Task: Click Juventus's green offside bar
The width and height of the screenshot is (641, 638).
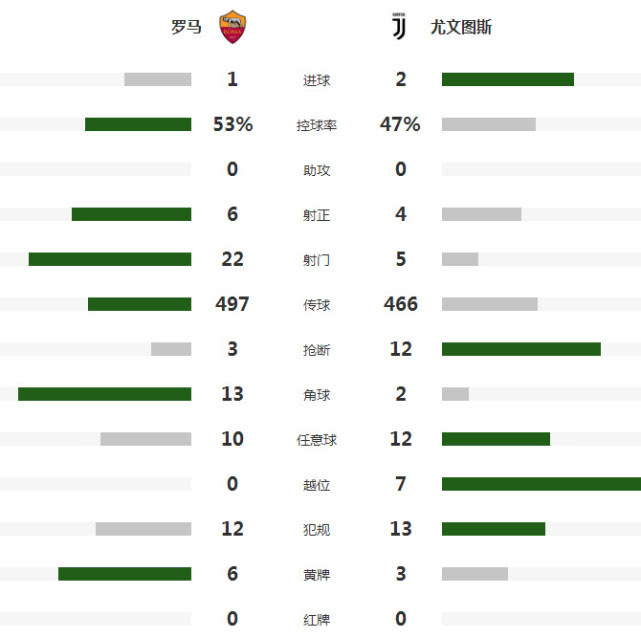Action: 541,484
